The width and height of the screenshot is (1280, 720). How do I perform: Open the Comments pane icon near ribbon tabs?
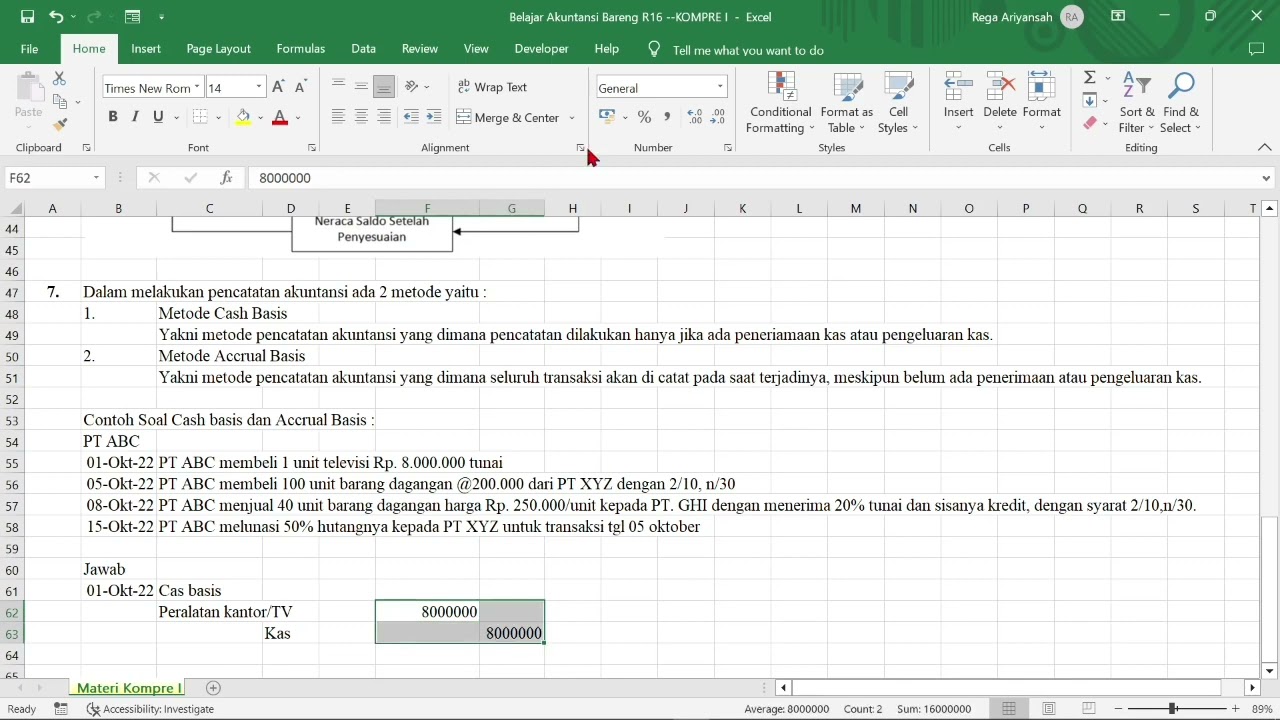tap(1257, 49)
